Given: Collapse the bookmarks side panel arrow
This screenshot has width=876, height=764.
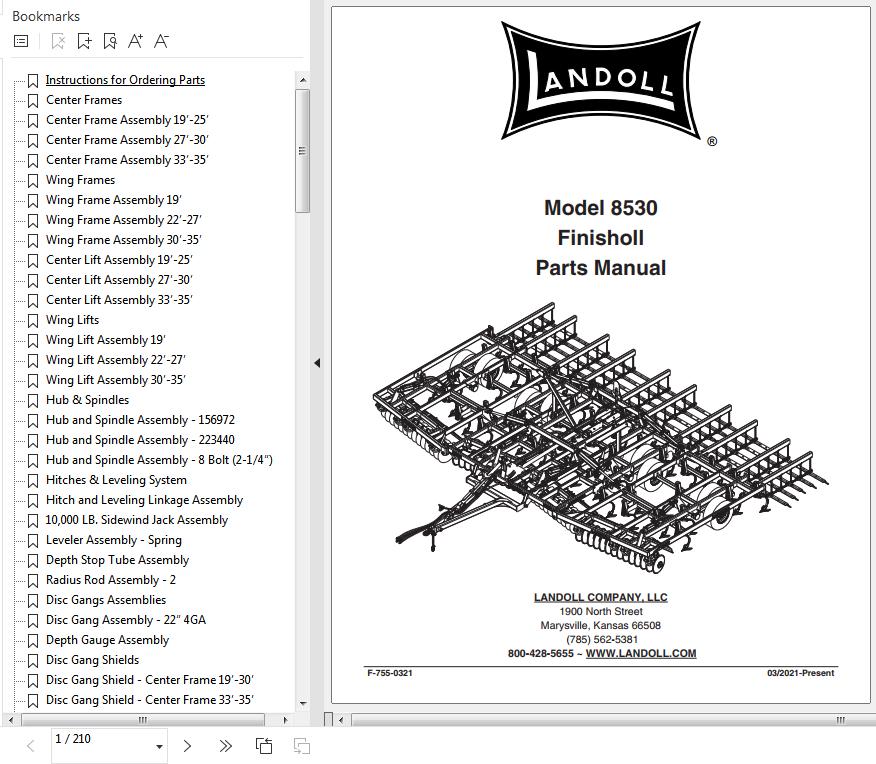Looking at the screenshot, I should pyautogui.click(x=317, y=363).
